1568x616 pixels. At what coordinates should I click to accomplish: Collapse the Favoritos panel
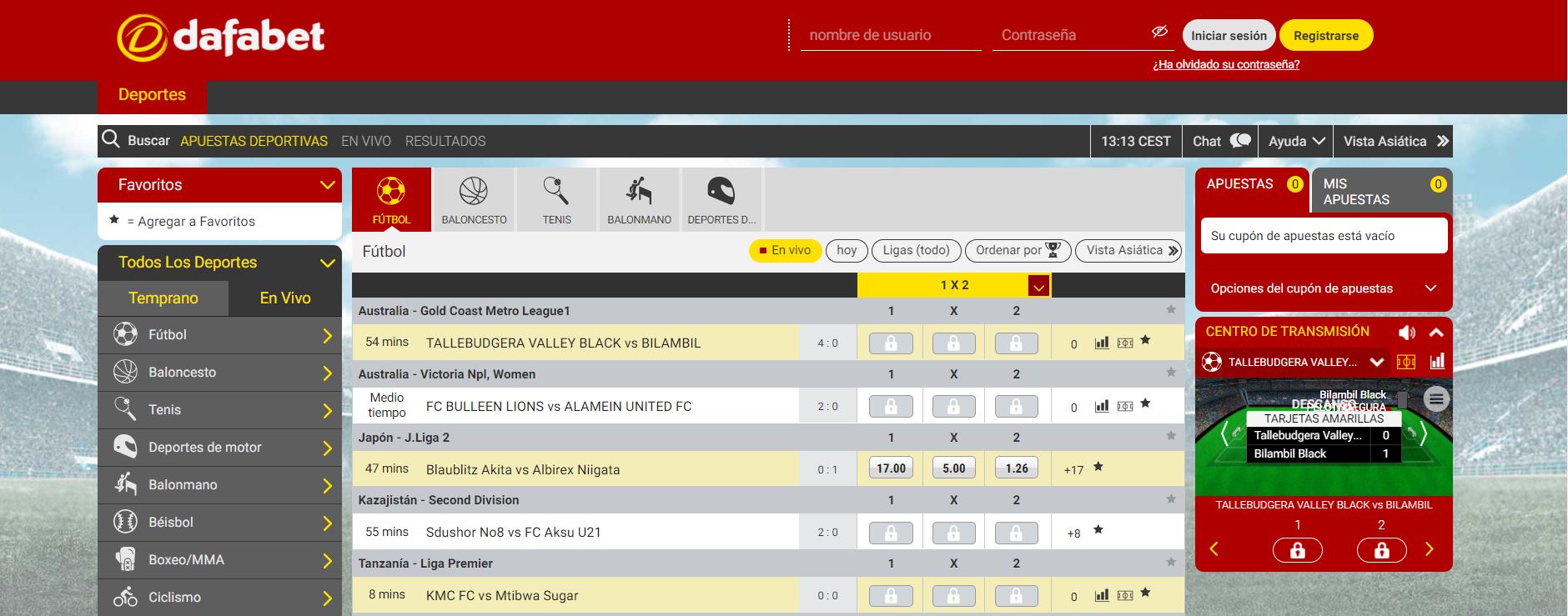(328, 185)
